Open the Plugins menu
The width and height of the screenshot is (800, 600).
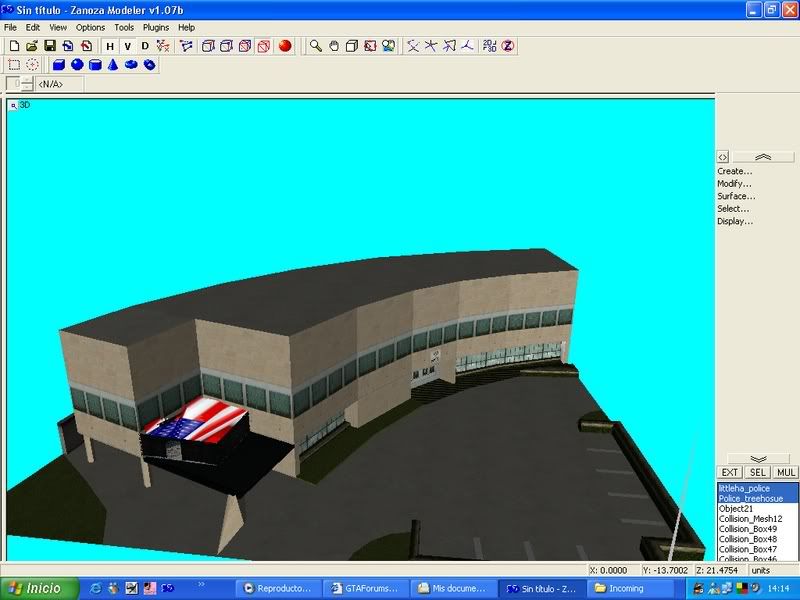[156, 28]
